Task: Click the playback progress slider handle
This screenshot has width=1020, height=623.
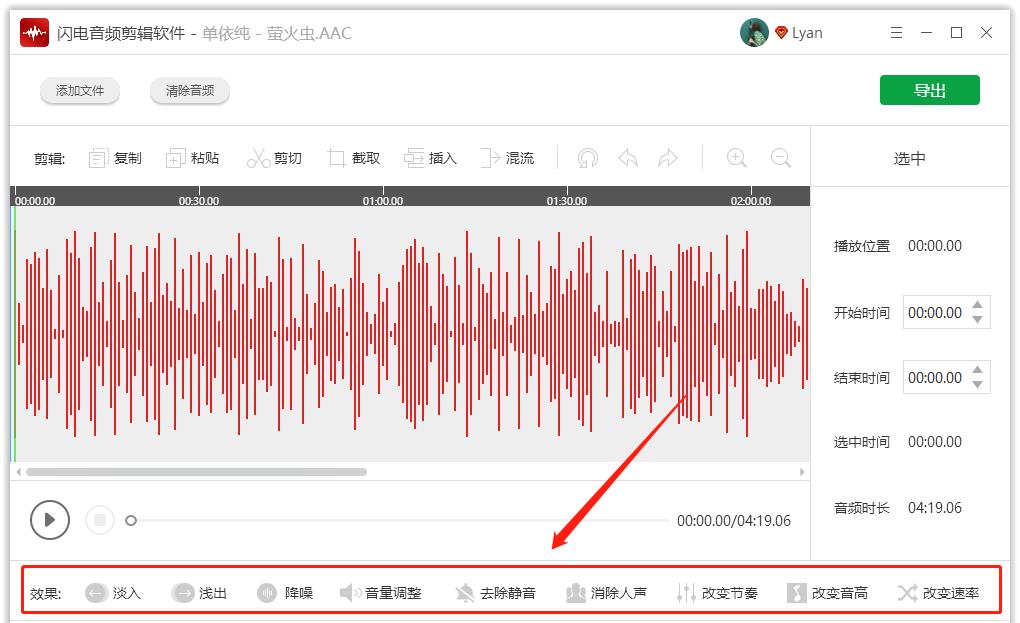Action: click(x=130, y=520)
